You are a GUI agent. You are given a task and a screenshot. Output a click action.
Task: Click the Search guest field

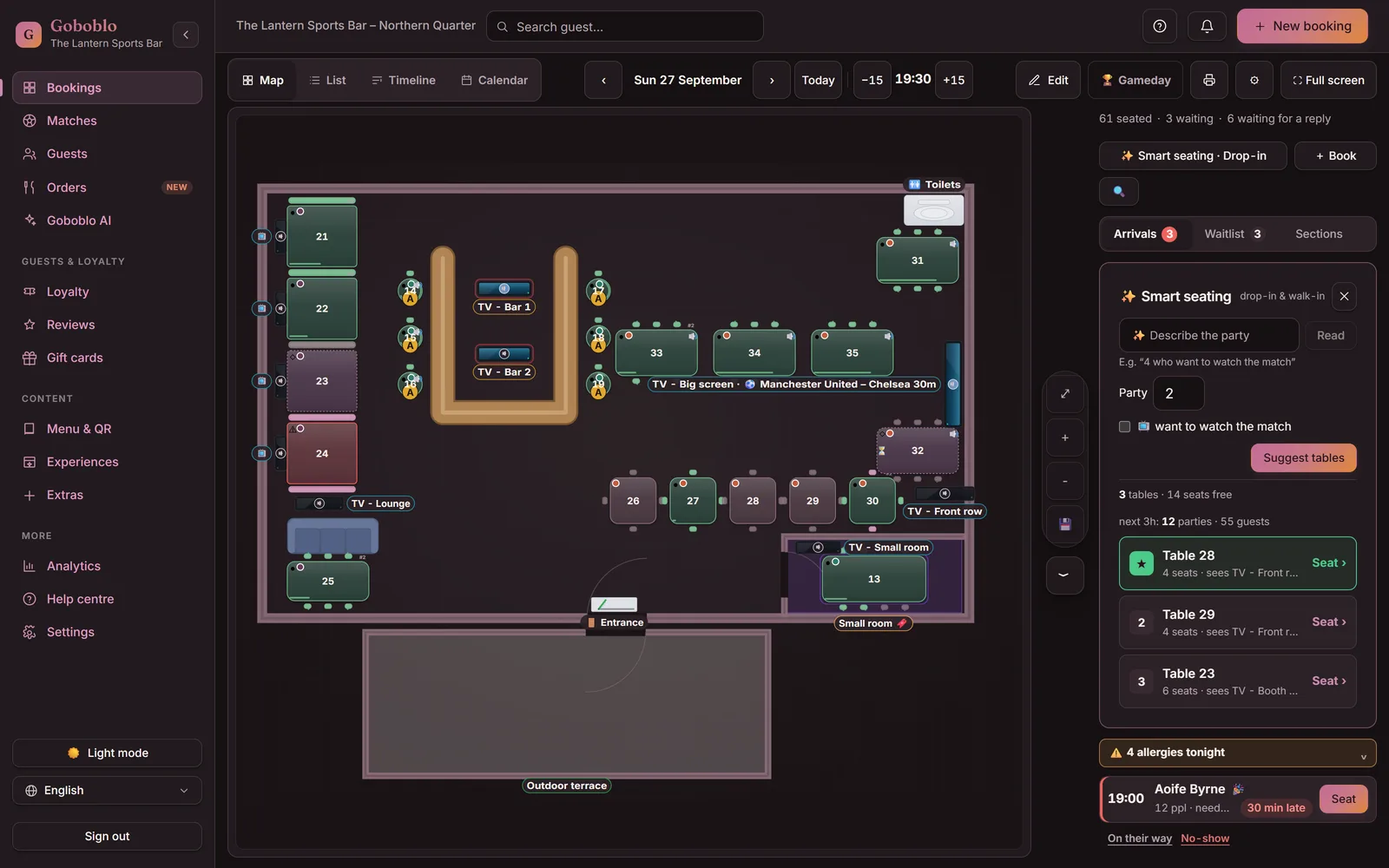click(x=625, y=26)
